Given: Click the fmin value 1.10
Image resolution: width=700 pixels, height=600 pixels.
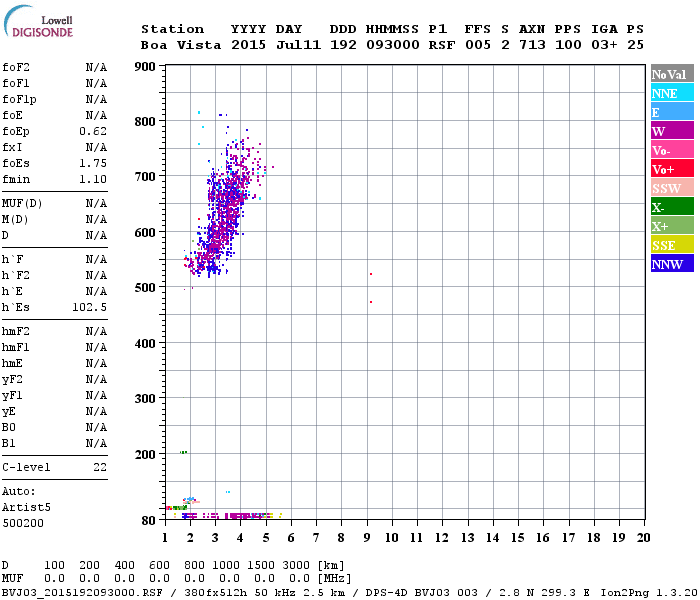Looking at the screenshot, I should coord(93,179).
